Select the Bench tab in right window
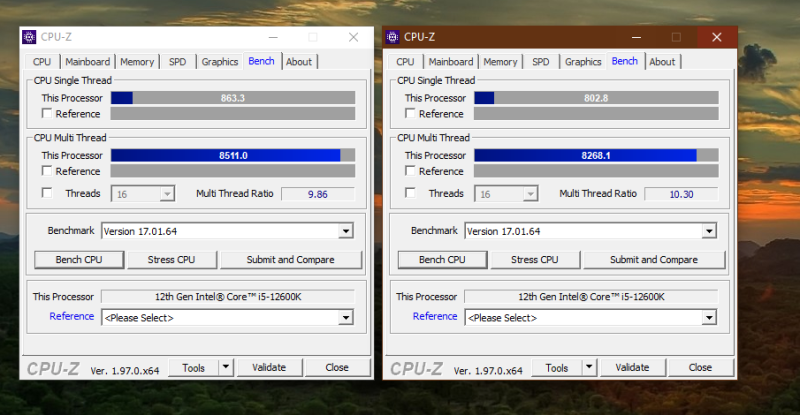800x415 pixels. [625, 61]
